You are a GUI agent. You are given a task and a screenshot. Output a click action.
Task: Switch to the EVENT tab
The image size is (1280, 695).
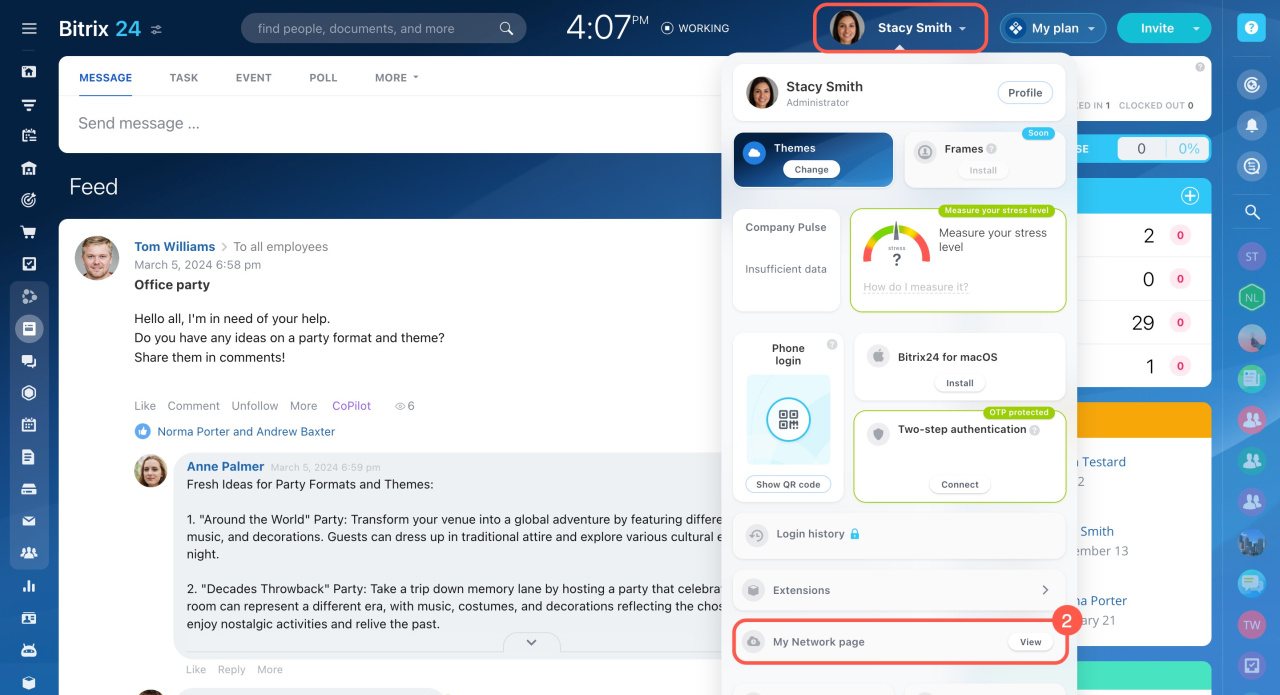point(254,78)
